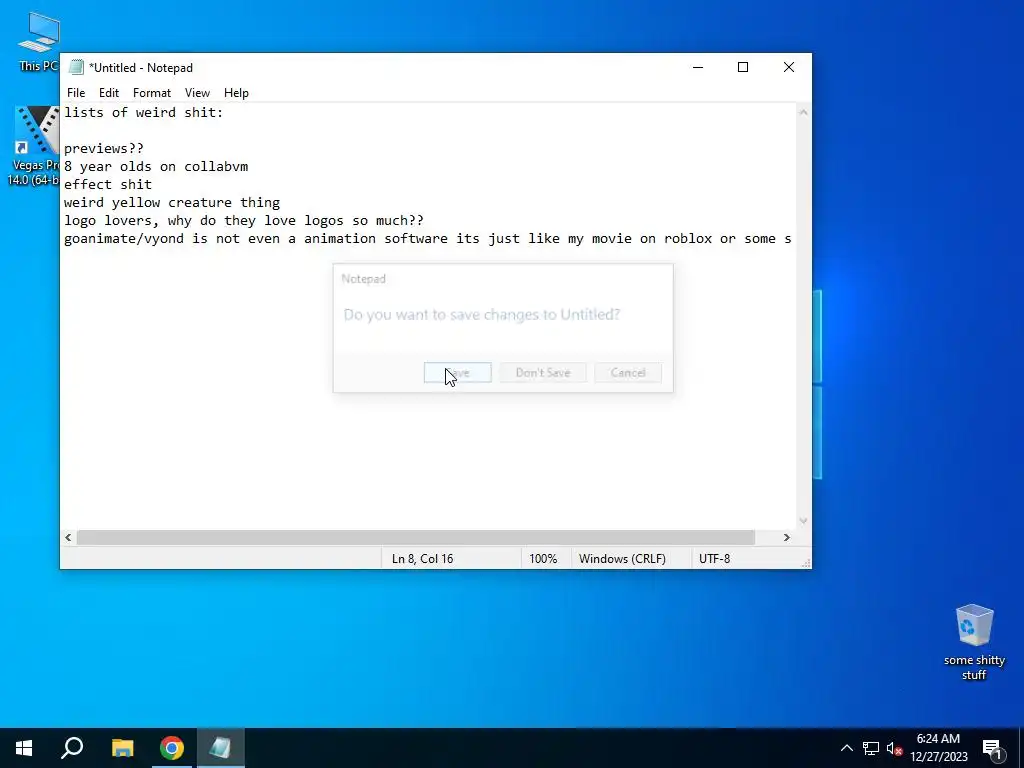
Task: Click the horizontal scrollbar right arrow
Action: click(787, 537)
